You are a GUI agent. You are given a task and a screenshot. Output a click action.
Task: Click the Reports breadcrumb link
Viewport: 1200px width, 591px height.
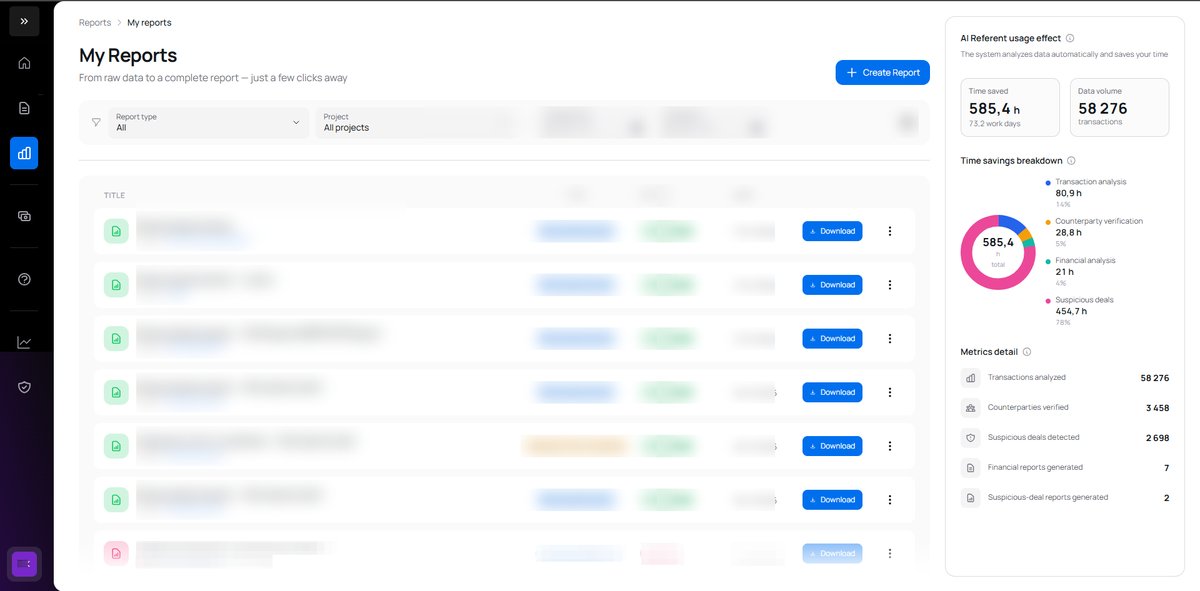point(95,22)
